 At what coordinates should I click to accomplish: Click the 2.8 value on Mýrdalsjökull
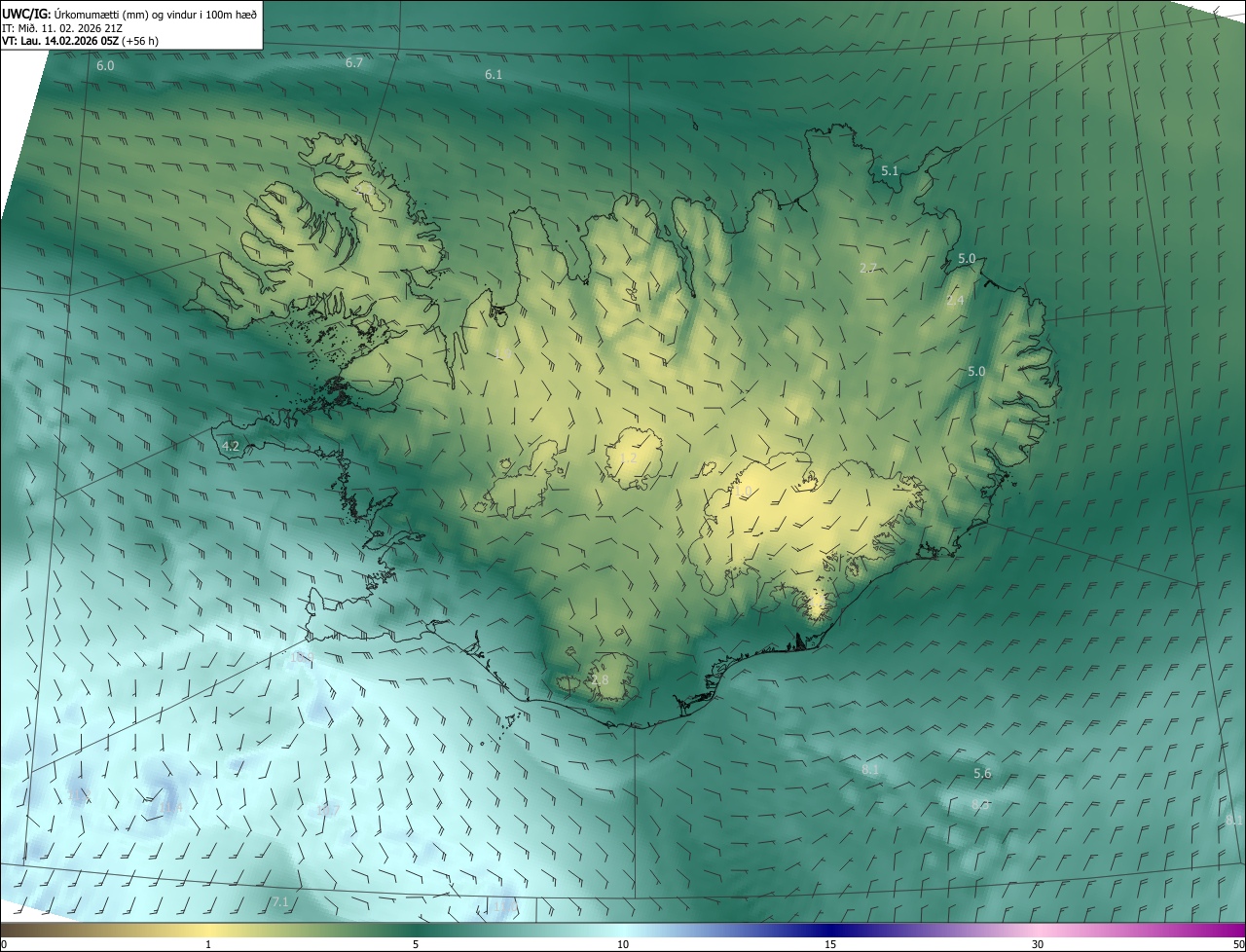click(x=600, y=679)
